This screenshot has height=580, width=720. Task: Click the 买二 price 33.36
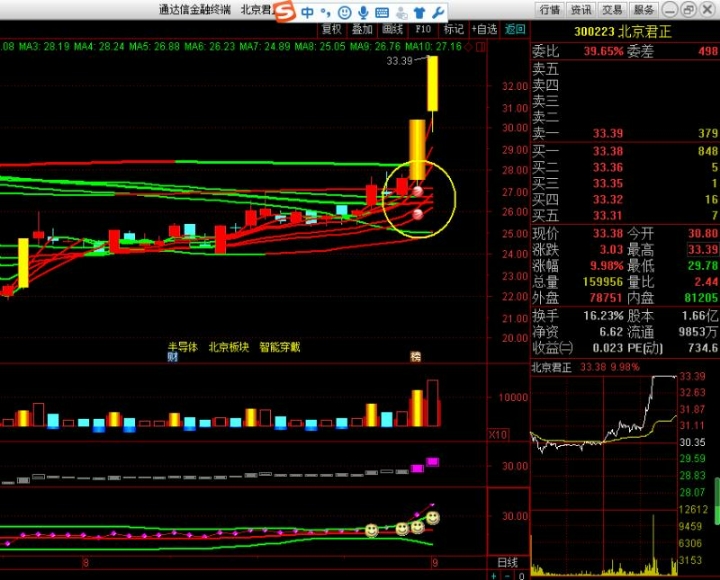(x=608, y=168)
